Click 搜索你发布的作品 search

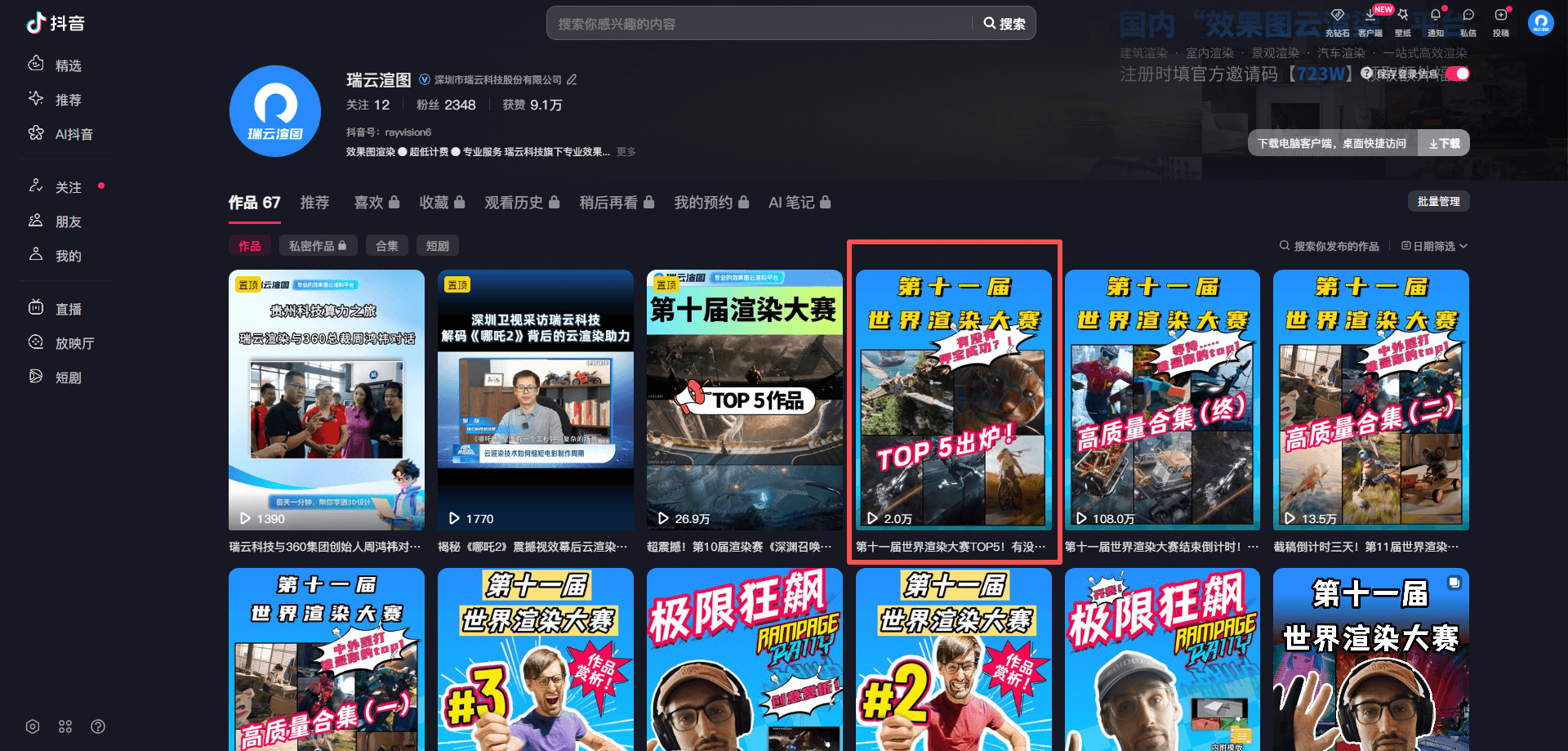[1329, 246]
